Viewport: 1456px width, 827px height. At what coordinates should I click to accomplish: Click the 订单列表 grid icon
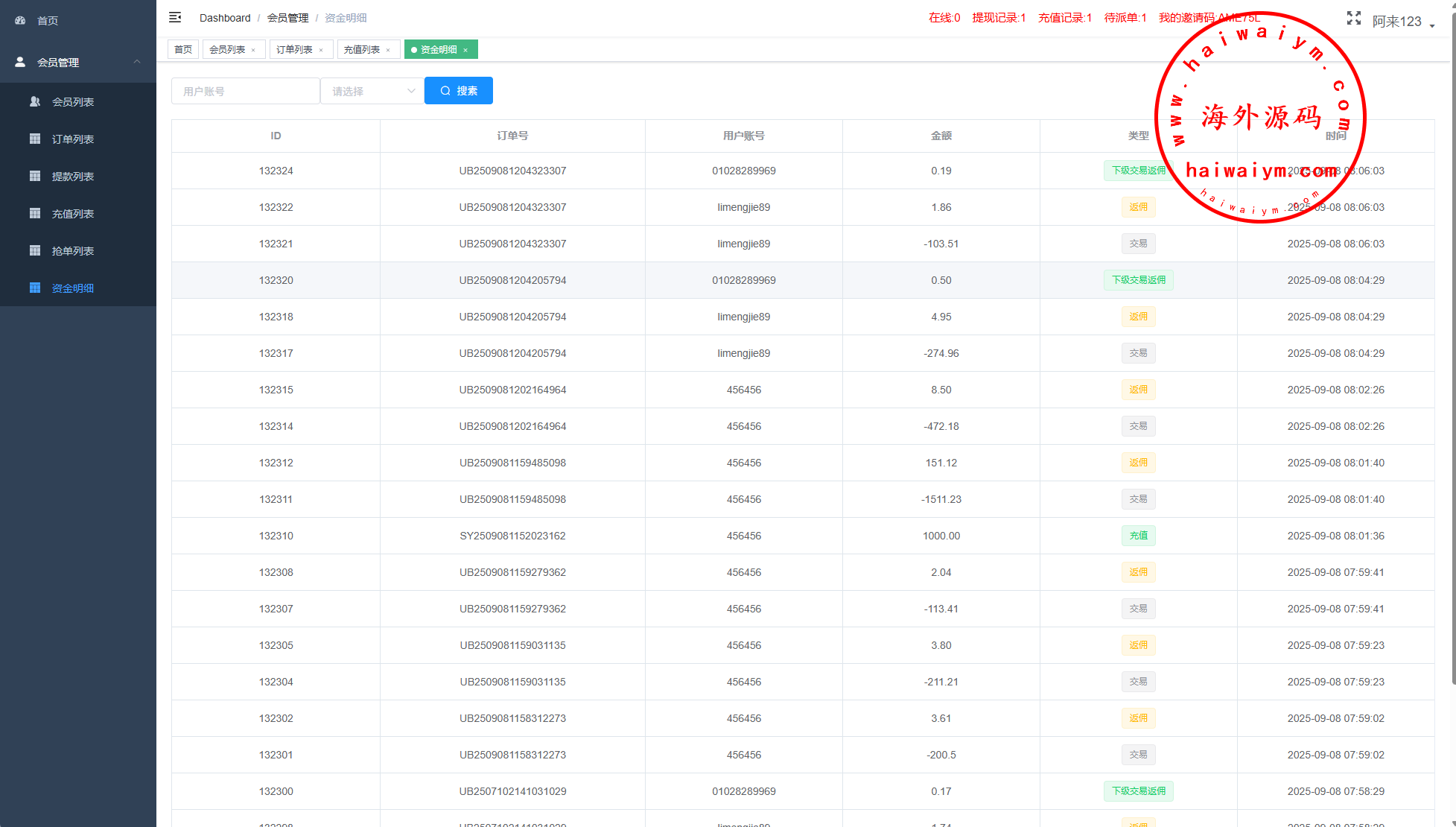coord(34,139)
